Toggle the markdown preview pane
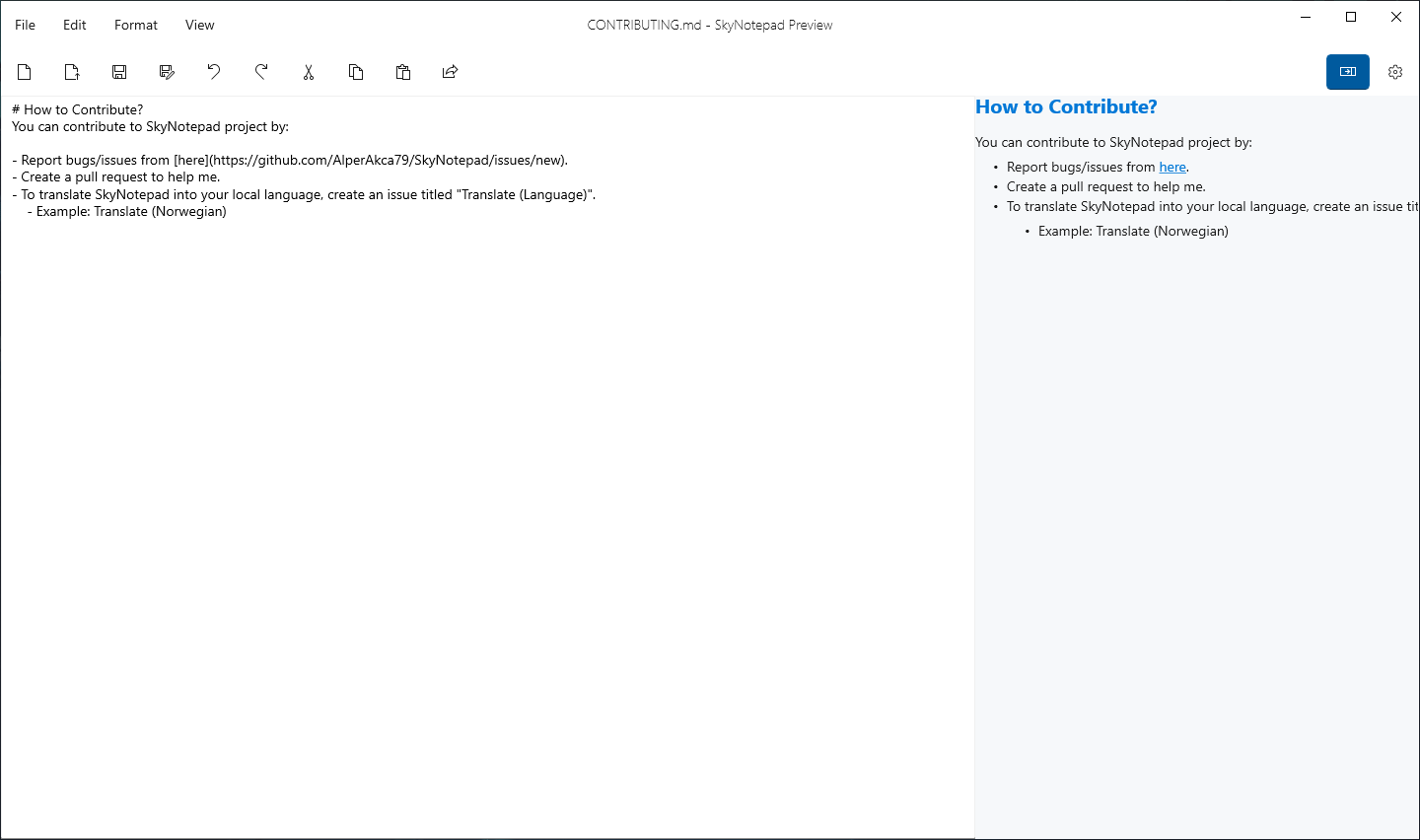The image size is (1420, 840). pyautogui.click(x=1348, y=72)
